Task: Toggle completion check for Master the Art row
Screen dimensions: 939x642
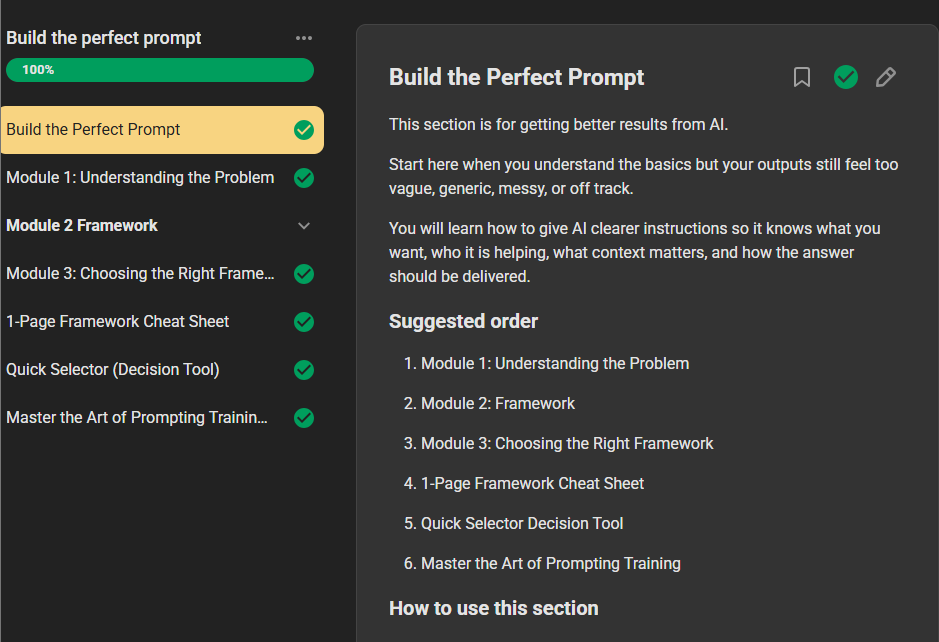Action: [304, 417]
